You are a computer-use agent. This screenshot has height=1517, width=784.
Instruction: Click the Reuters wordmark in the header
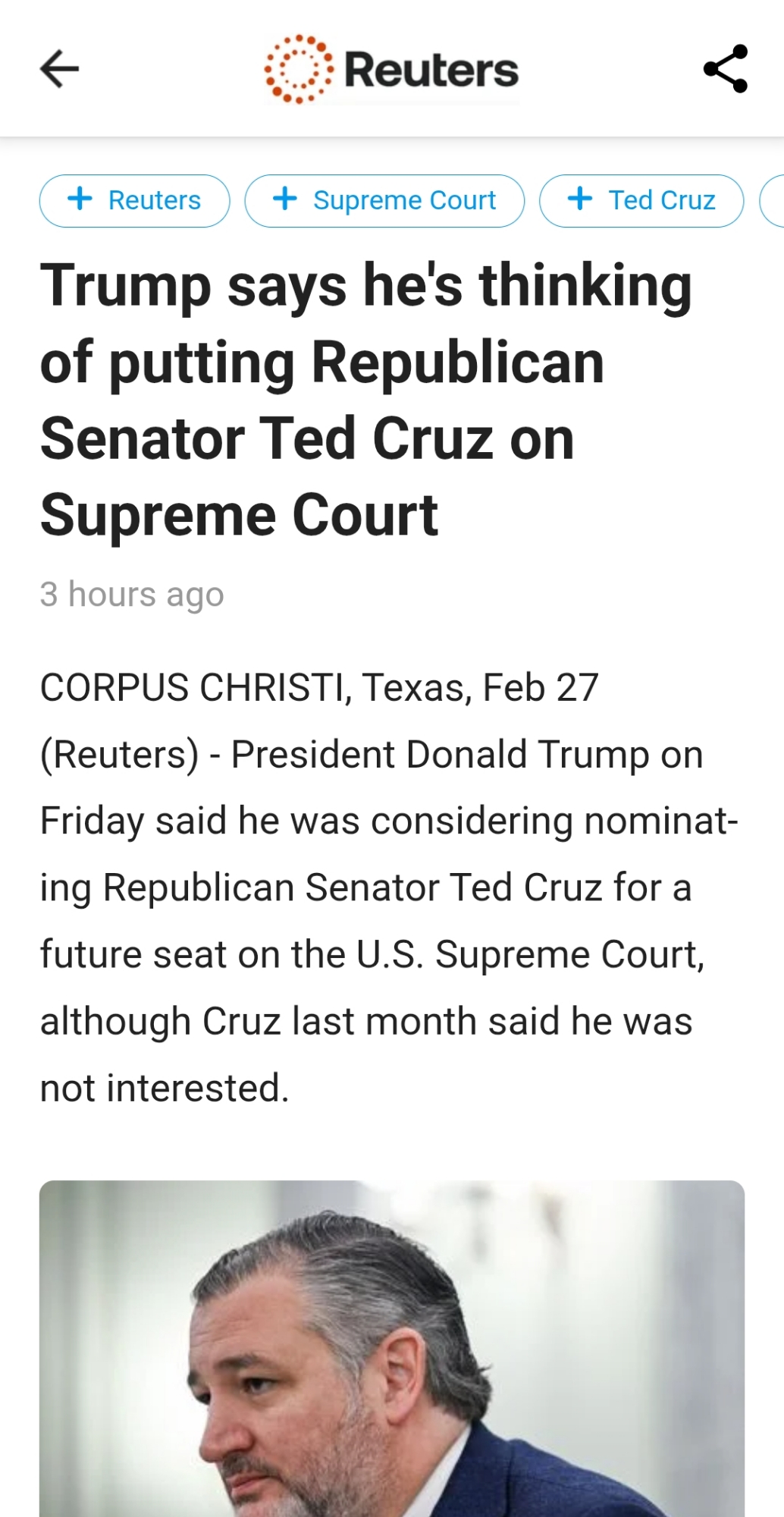431,70
